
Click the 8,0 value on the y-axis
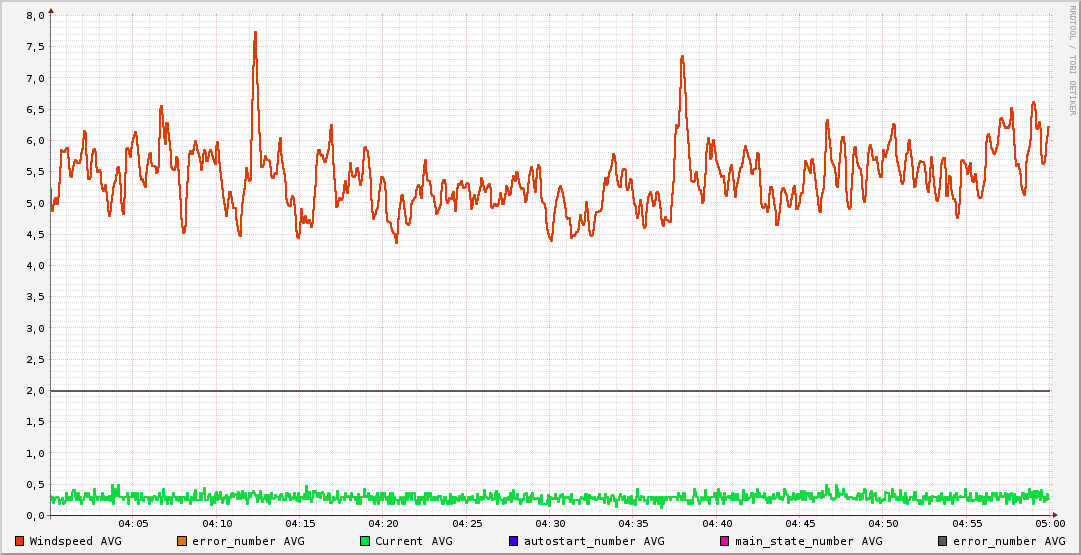34,16
